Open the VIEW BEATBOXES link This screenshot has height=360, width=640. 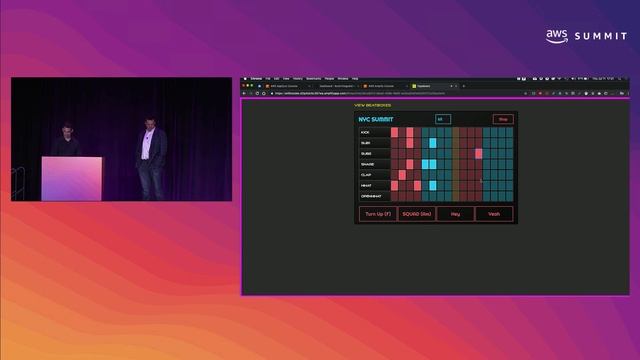[x=373, y=105]
